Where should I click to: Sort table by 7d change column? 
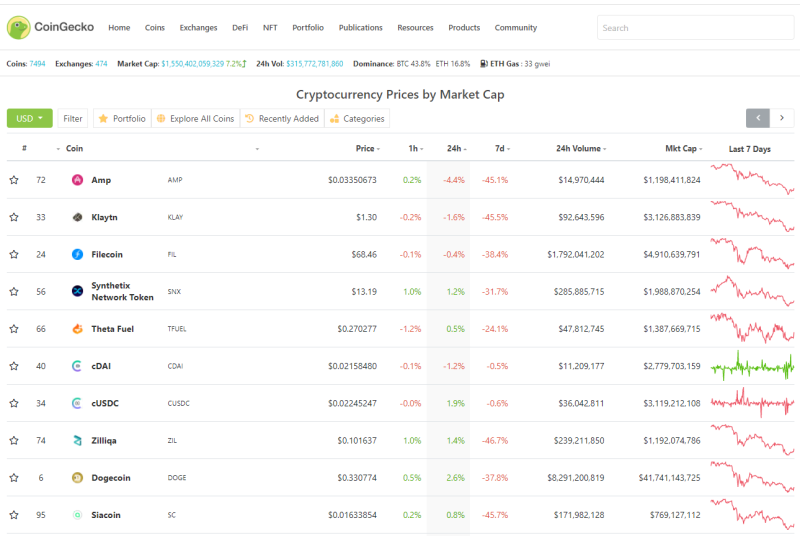pyautogui.click(x=503, y=148)
